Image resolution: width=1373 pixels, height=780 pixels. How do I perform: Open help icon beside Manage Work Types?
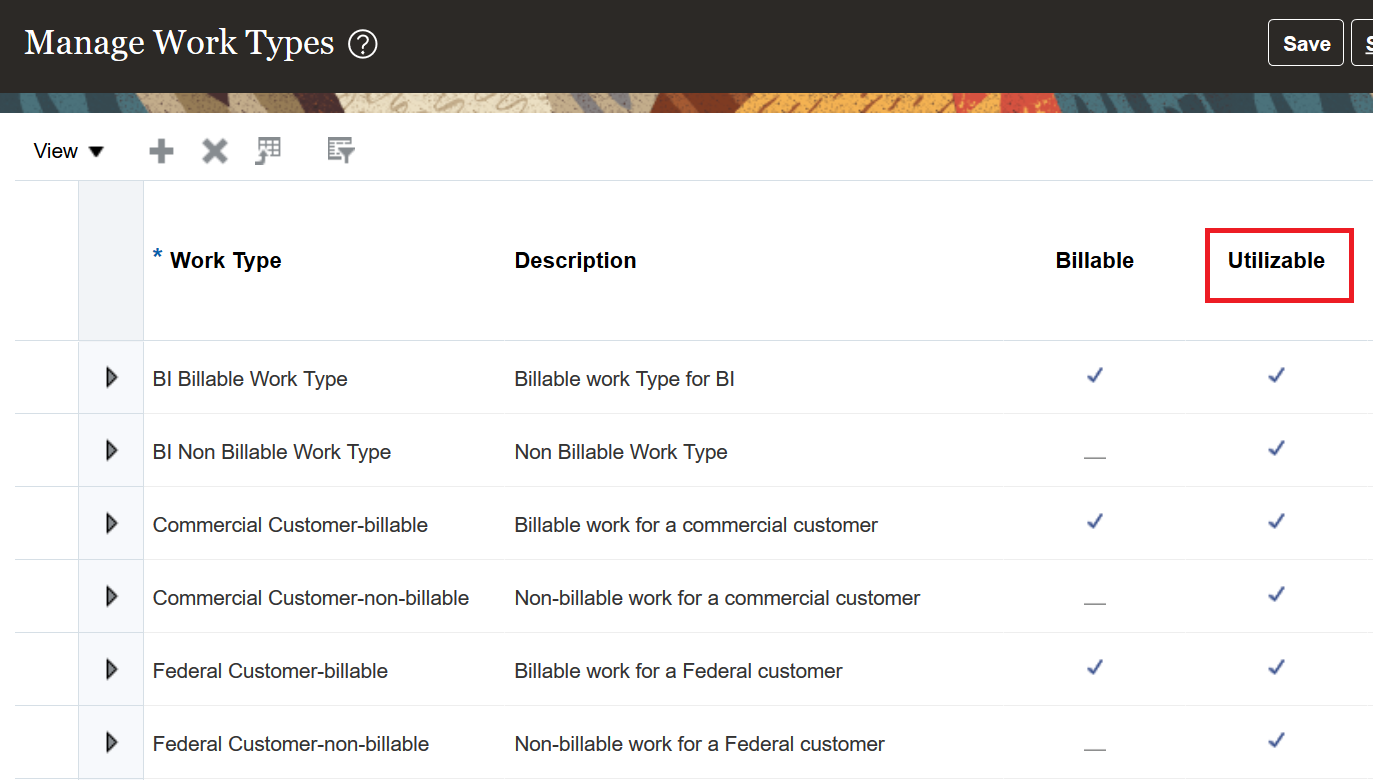pos(362,44)
